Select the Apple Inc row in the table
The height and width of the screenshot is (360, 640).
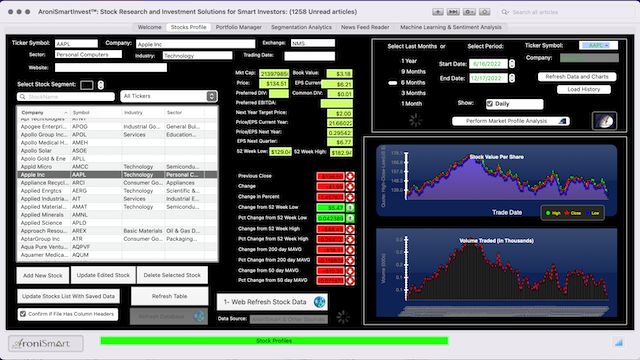point(117,175)
